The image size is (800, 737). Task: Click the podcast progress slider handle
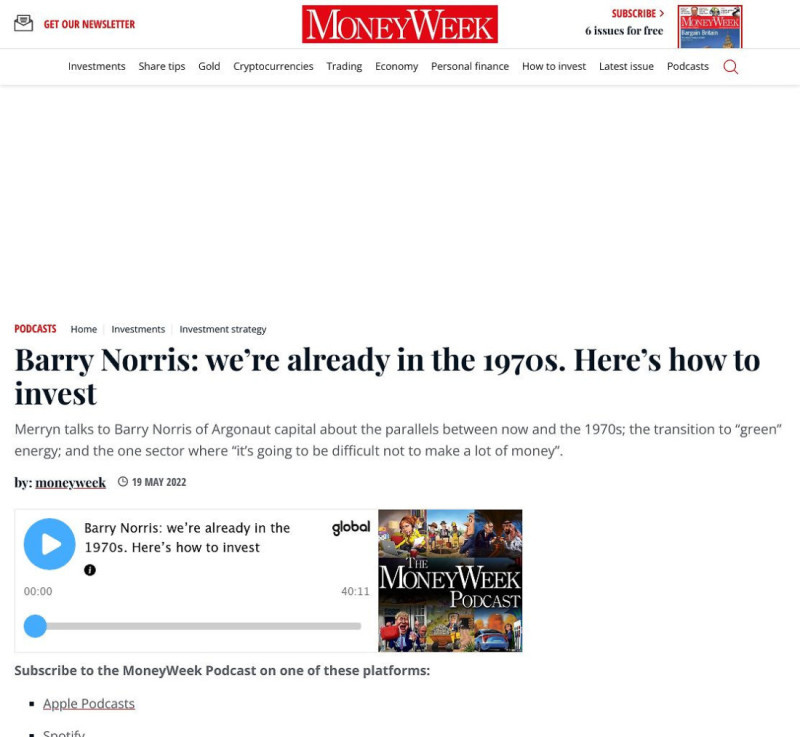click(36, 626)
